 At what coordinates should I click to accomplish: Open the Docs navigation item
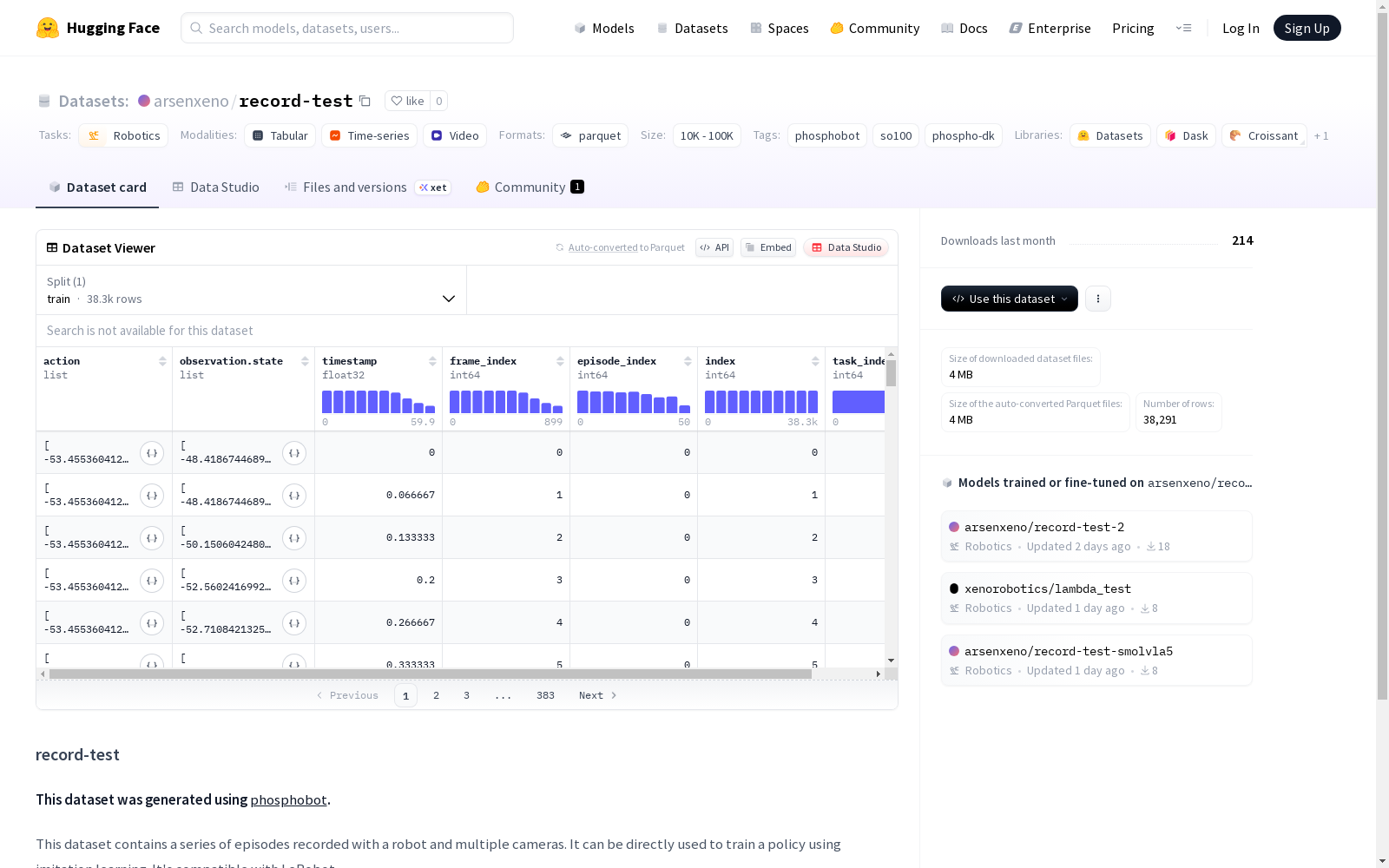pos(964,28)
